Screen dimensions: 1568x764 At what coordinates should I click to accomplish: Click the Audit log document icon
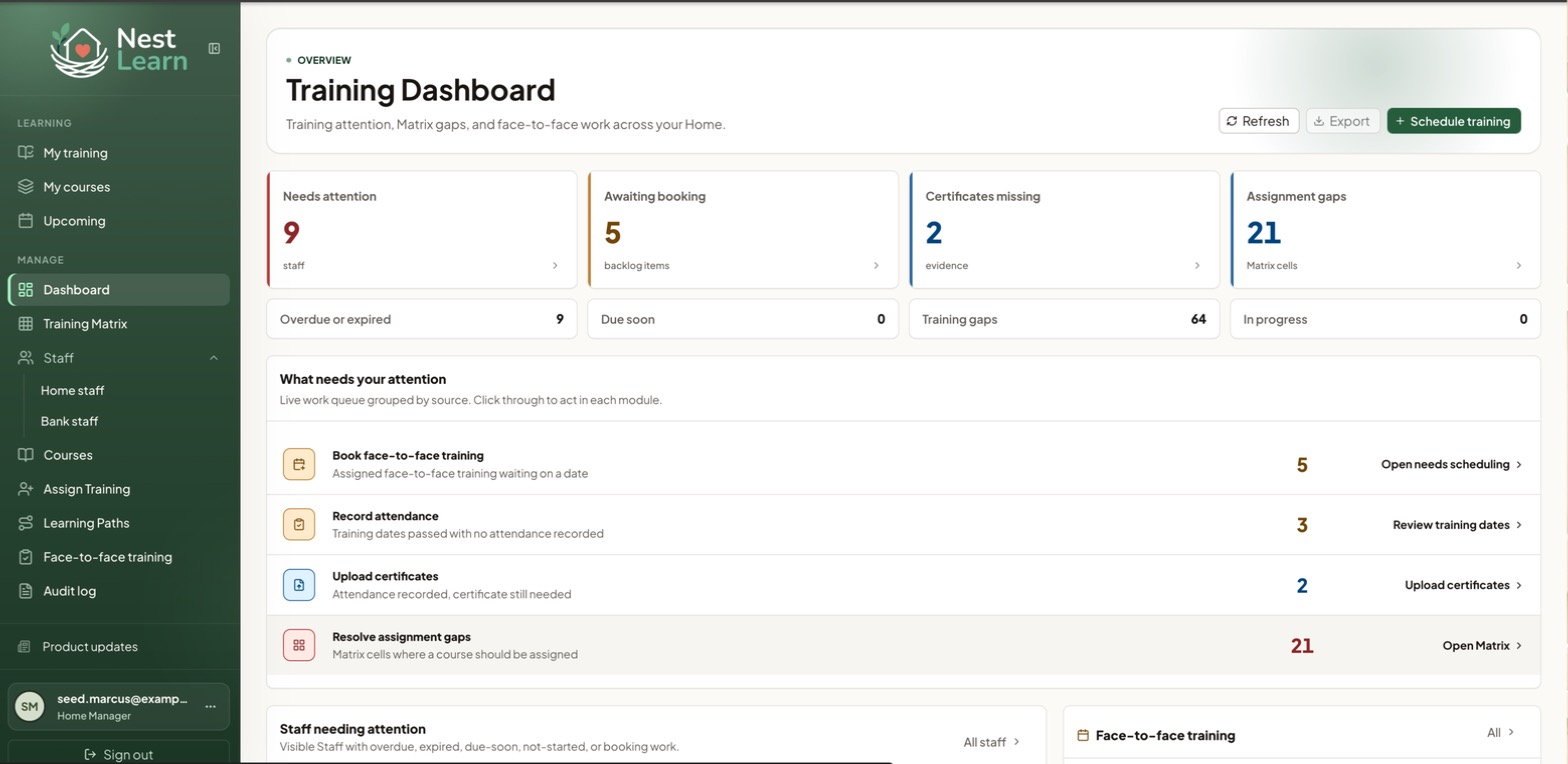pos(26,591)
